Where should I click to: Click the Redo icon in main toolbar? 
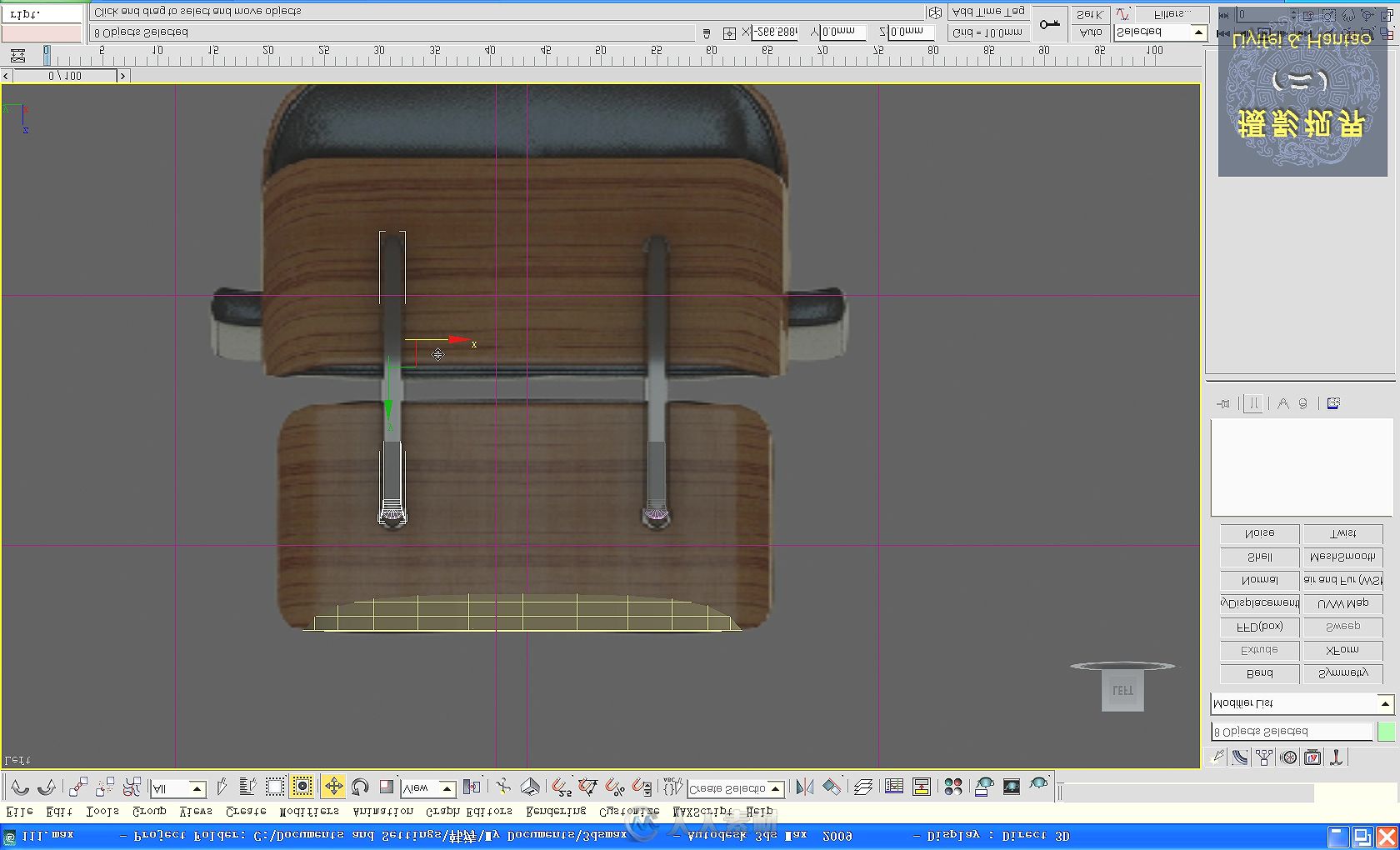[47, 787]
